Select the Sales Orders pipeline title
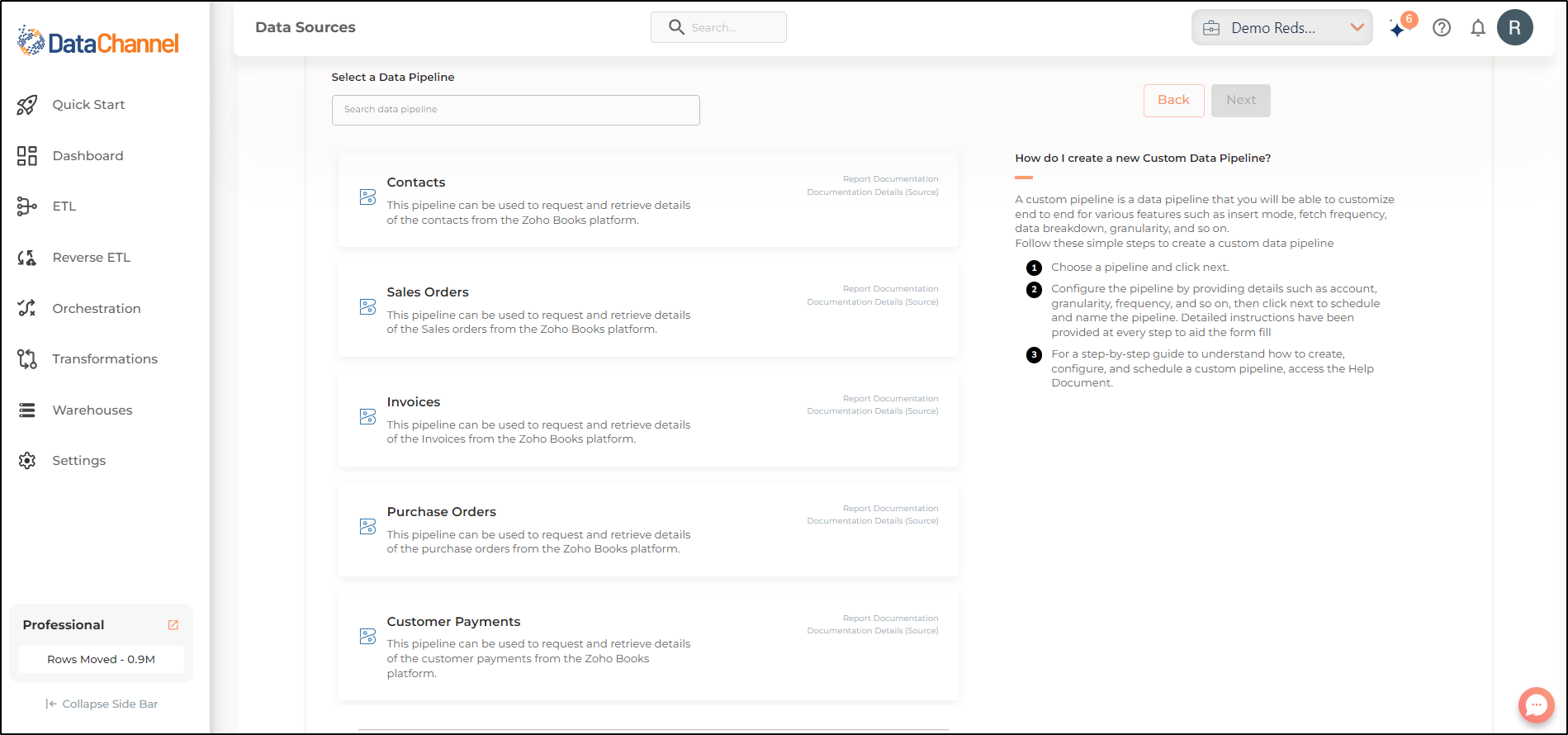This screenshot has height=735, width=1568. point(428,292)
